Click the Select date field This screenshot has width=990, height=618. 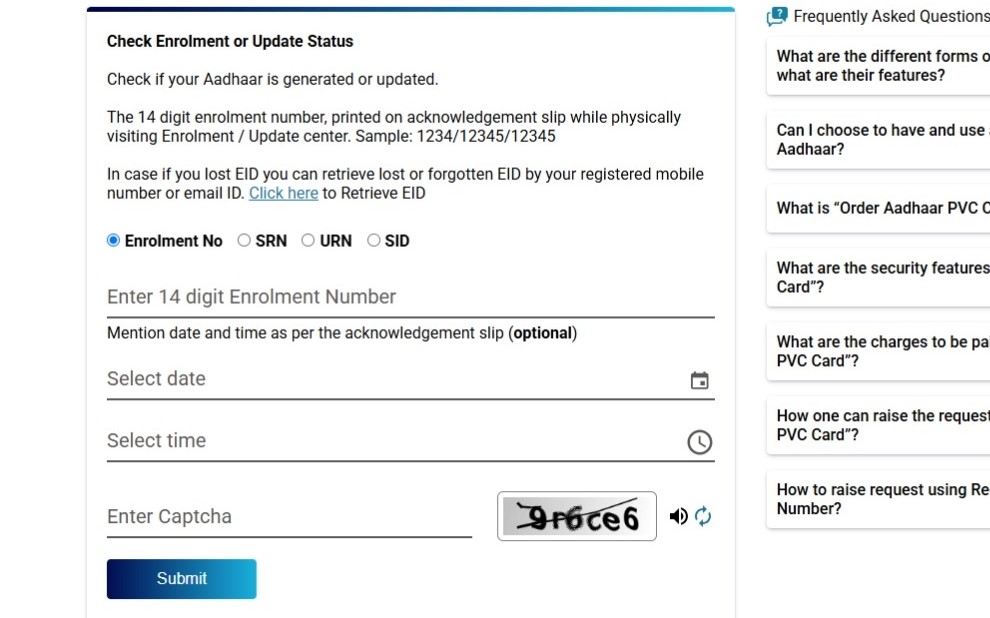[410, 379]
